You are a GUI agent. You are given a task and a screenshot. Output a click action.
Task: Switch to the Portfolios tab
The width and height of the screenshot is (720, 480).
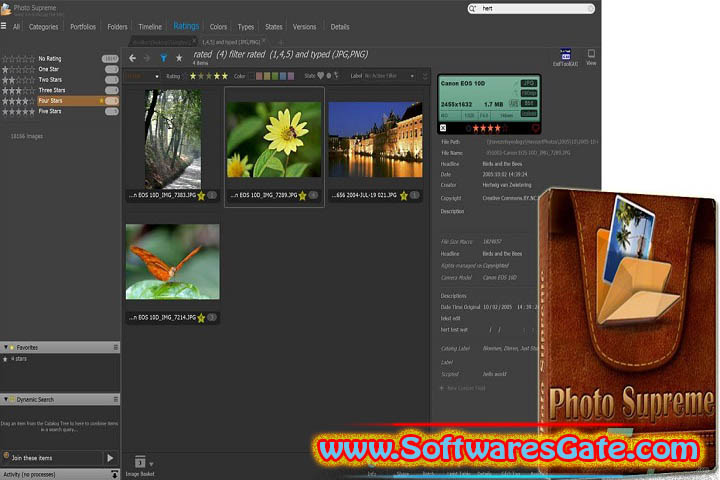point(83,27)
